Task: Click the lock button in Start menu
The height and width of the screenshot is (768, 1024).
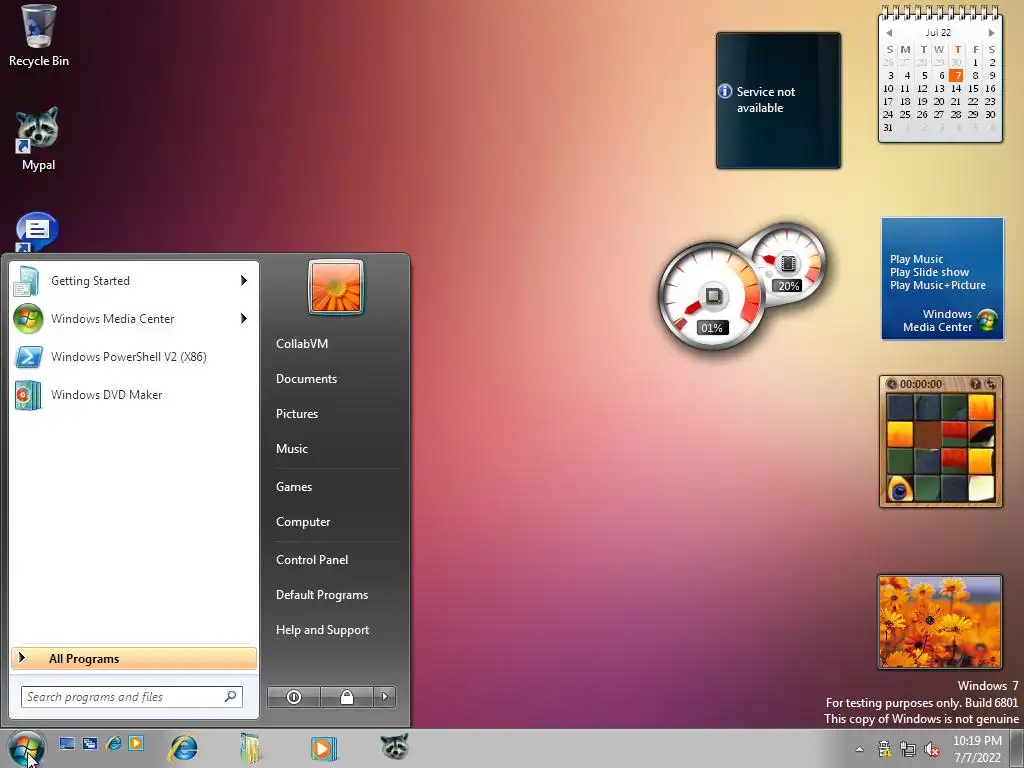Action: point(347,697)
